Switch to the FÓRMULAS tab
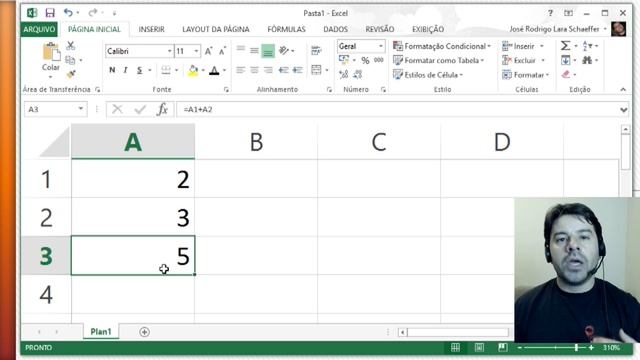Screen dimensions: 640x360 [x=286, y=29]
